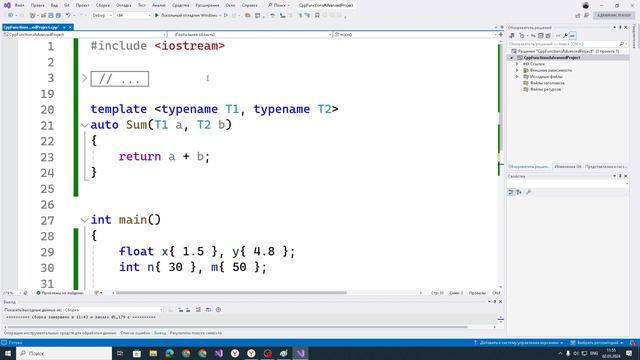Open Microsoft Edge from taskbar
640x360 pixels.
pyautogui.click(x=169, y=353)
